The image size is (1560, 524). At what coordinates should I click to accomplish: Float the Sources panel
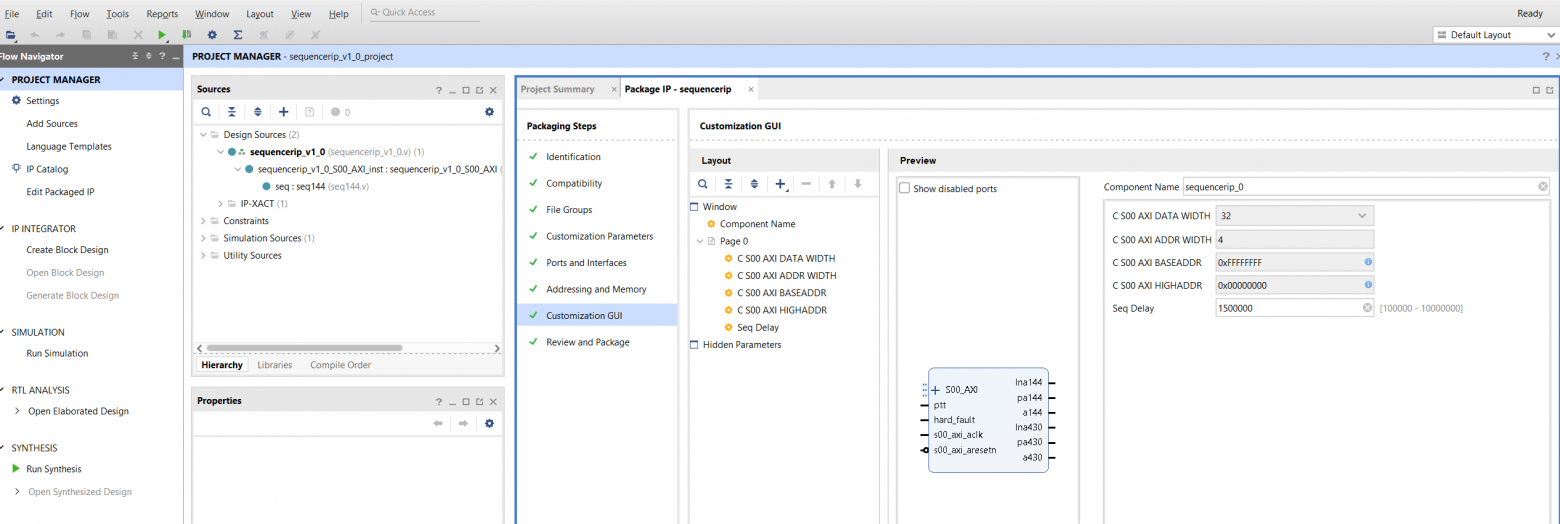click(479, 90)
